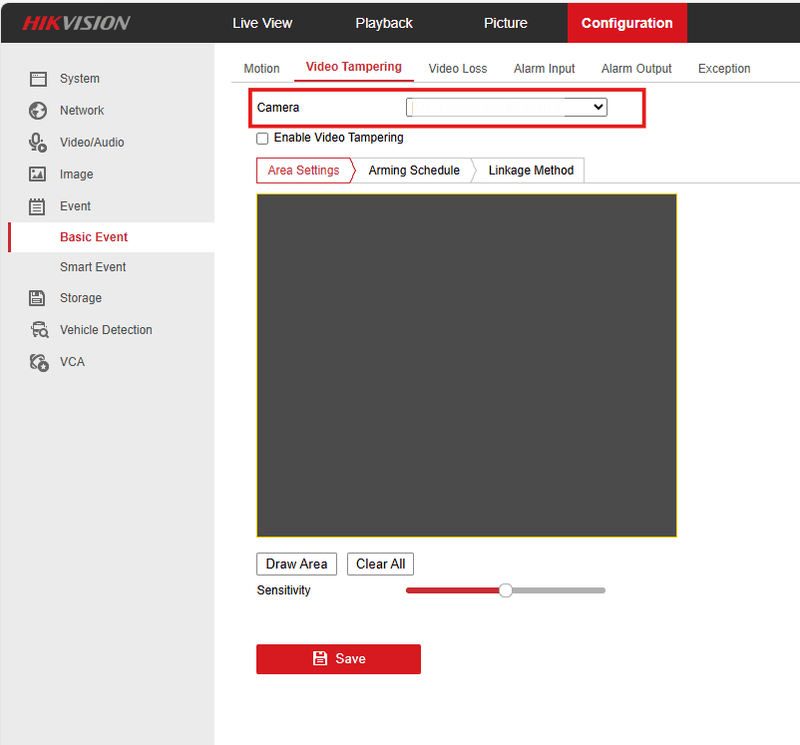This screenshot has width=800, height=745.
Task: Open Network settings via its sidebar icon
Action: [38, 110]
